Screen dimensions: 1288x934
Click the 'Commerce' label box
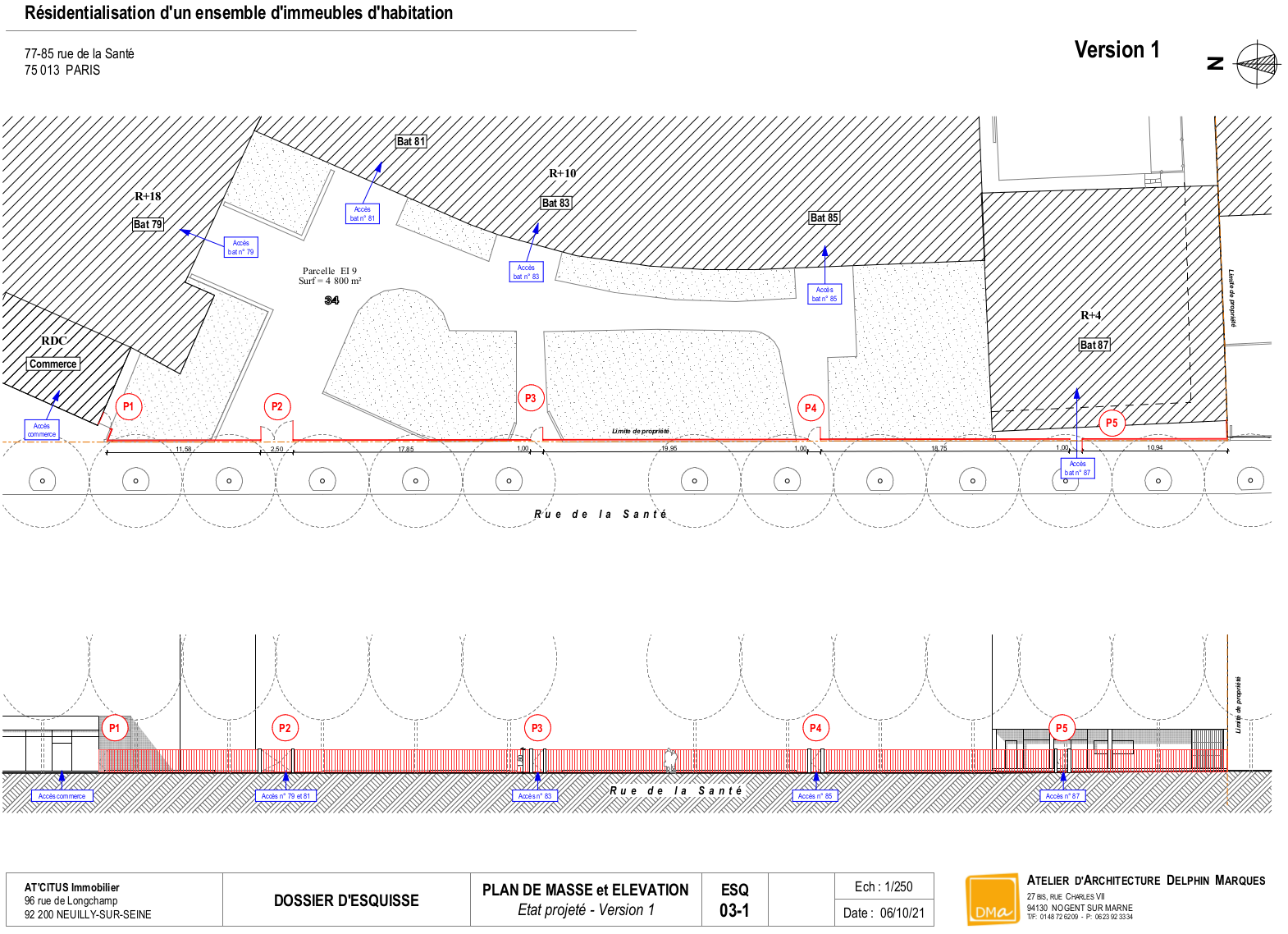click(x=53, y=364)
